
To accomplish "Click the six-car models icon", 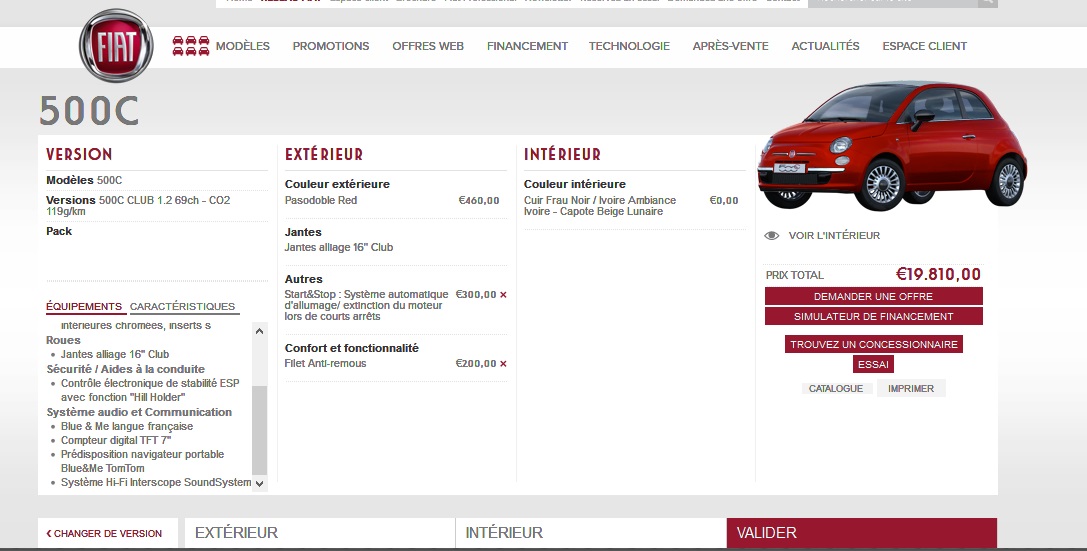I will point(191,46).
